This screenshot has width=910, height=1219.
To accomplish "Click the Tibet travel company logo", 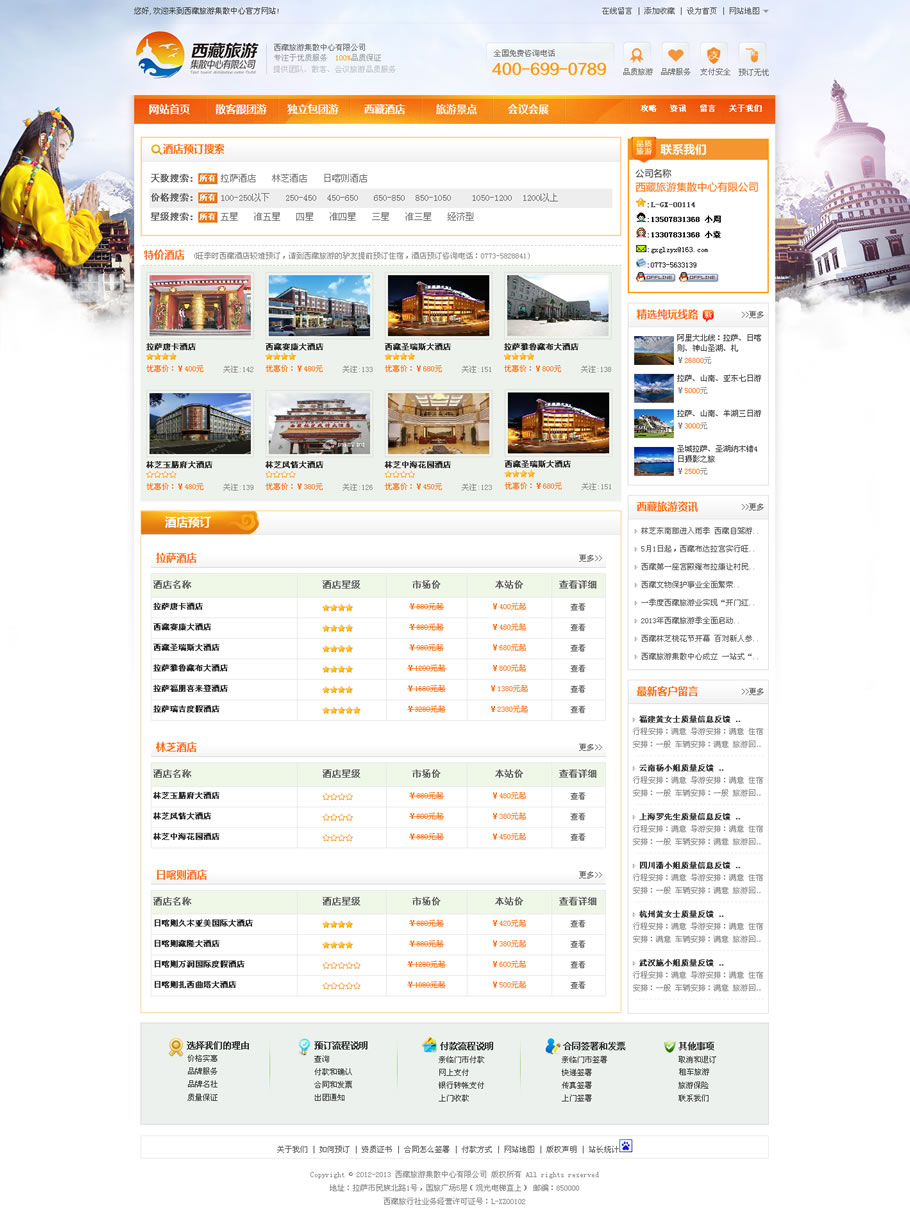I will [197, 56].
